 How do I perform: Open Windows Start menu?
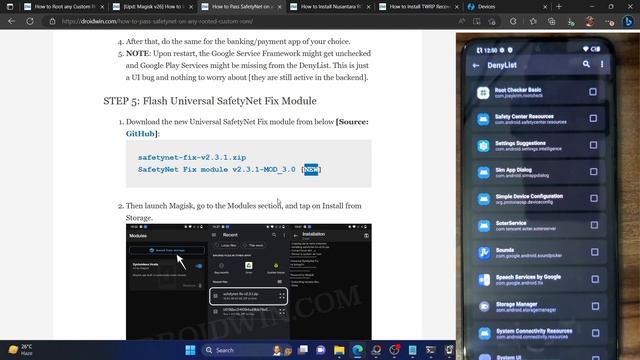[x=190, y=350]
